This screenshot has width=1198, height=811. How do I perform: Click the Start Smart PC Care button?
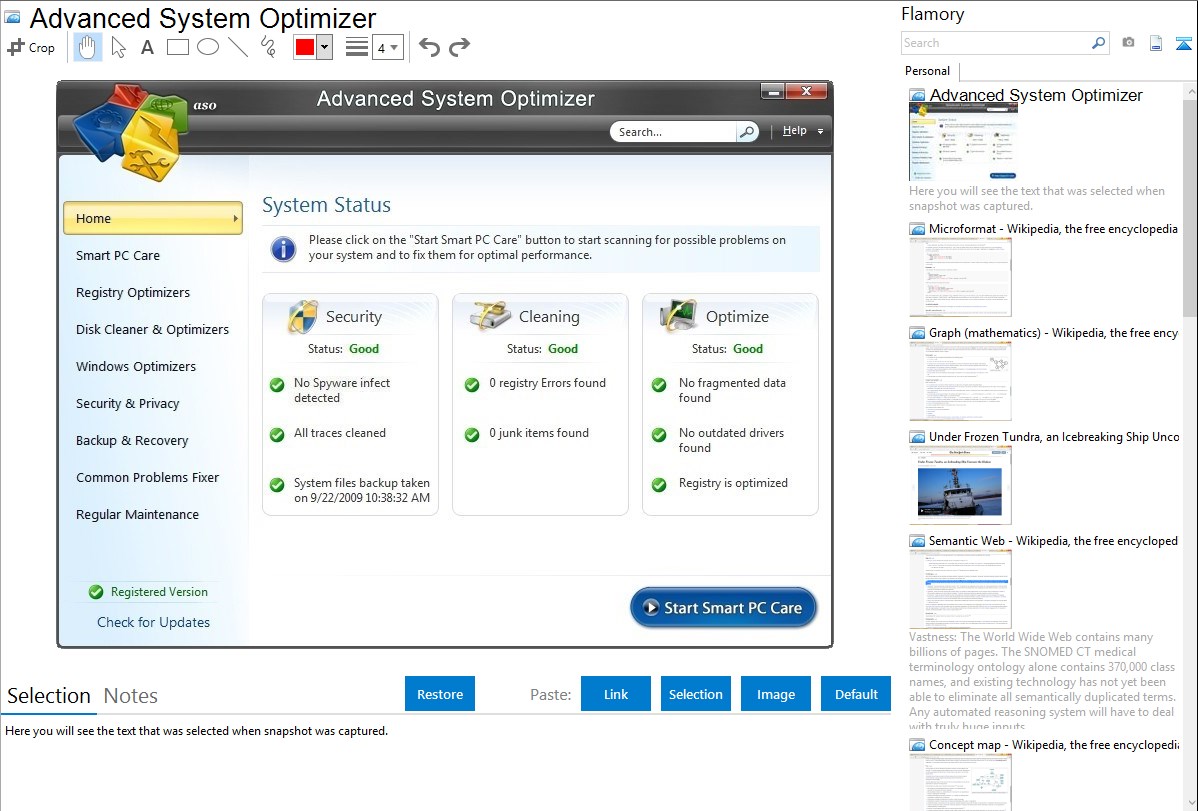coord(724,608)
